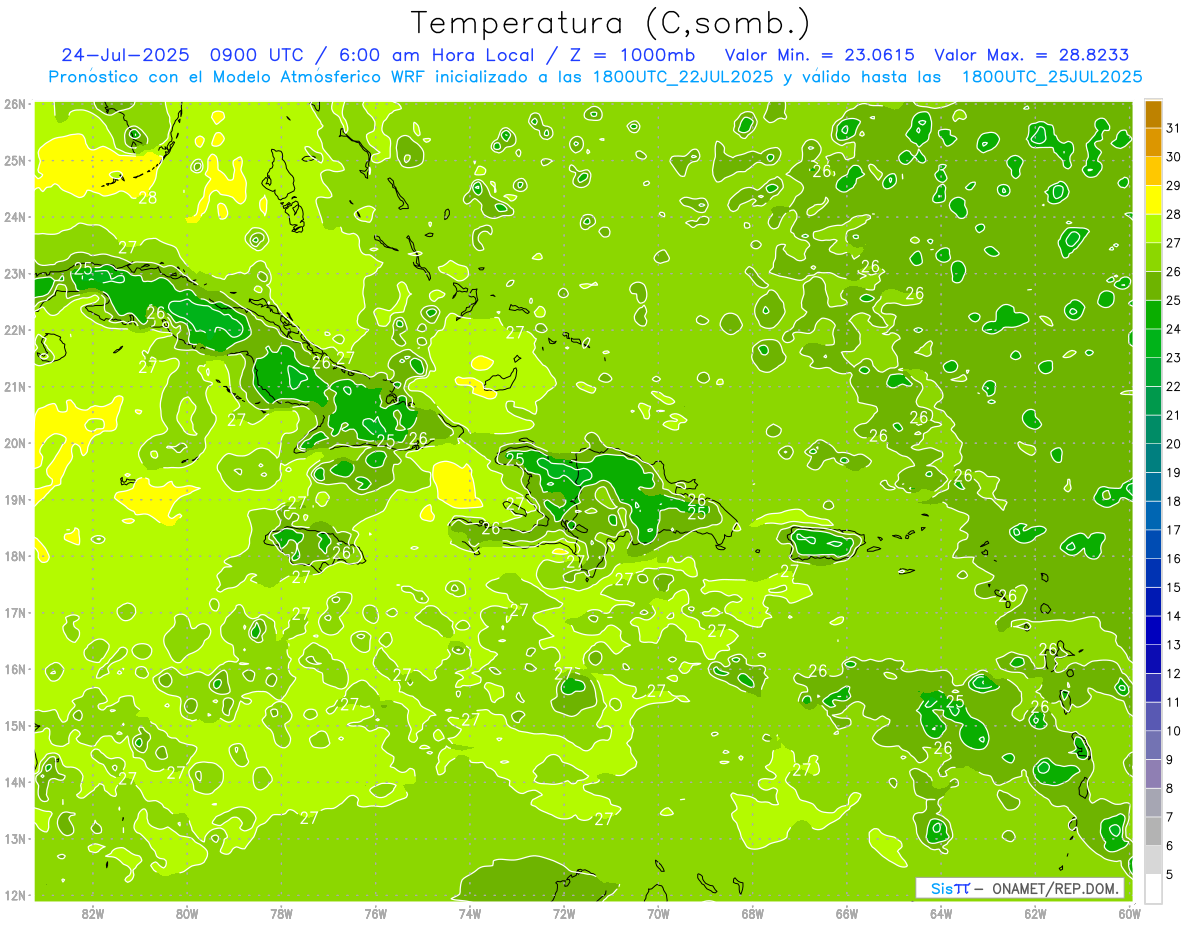The width and height of the screenshot is (1200, 927).
Task: Select the date "24-Jul-2025" in header
Action: (125, 54)
